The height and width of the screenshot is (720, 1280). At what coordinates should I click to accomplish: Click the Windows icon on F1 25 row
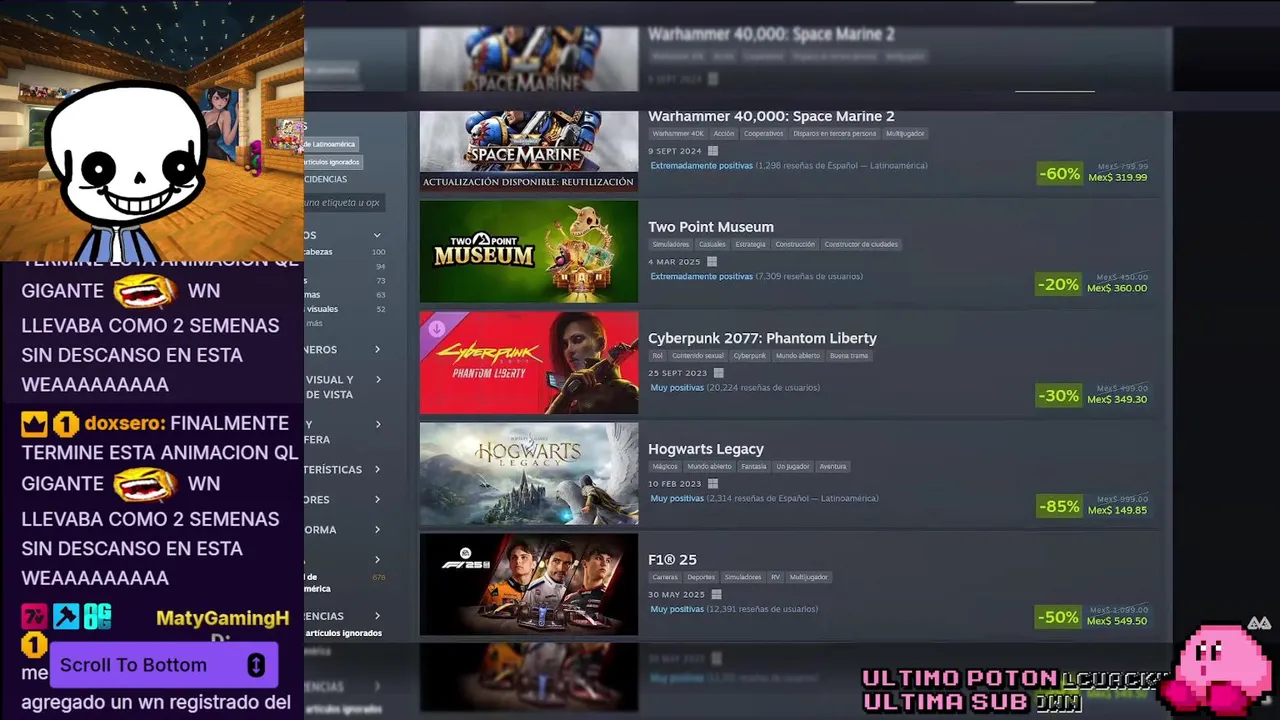(x=716, y=594)
